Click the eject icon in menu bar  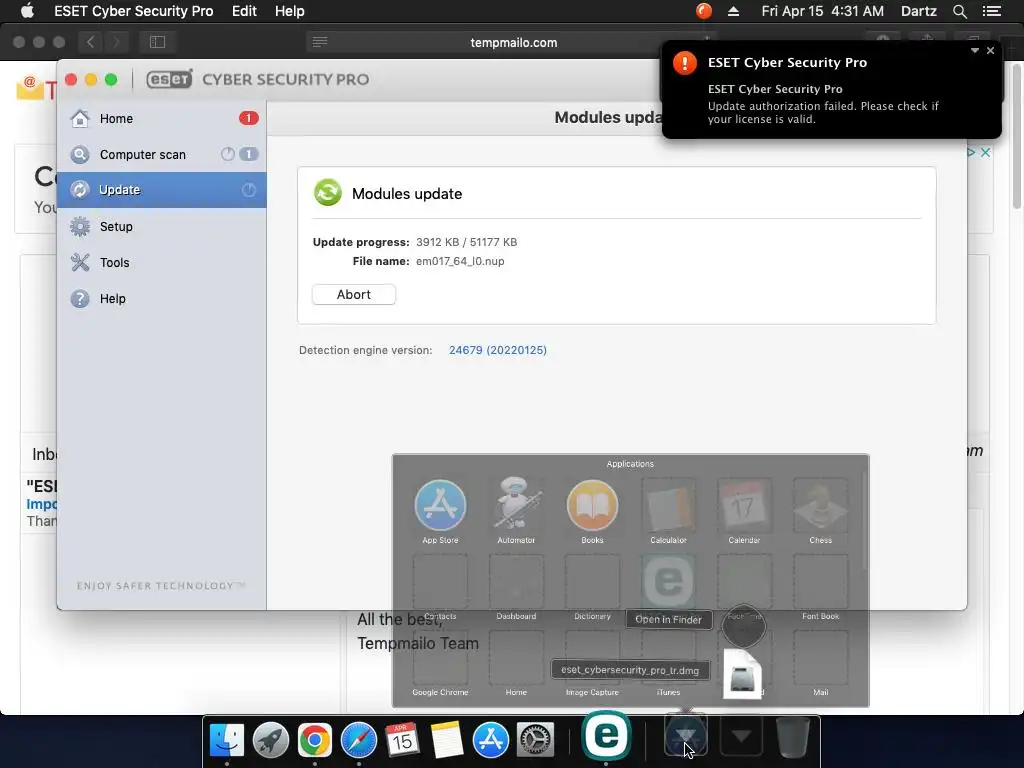tap(733, 11)
